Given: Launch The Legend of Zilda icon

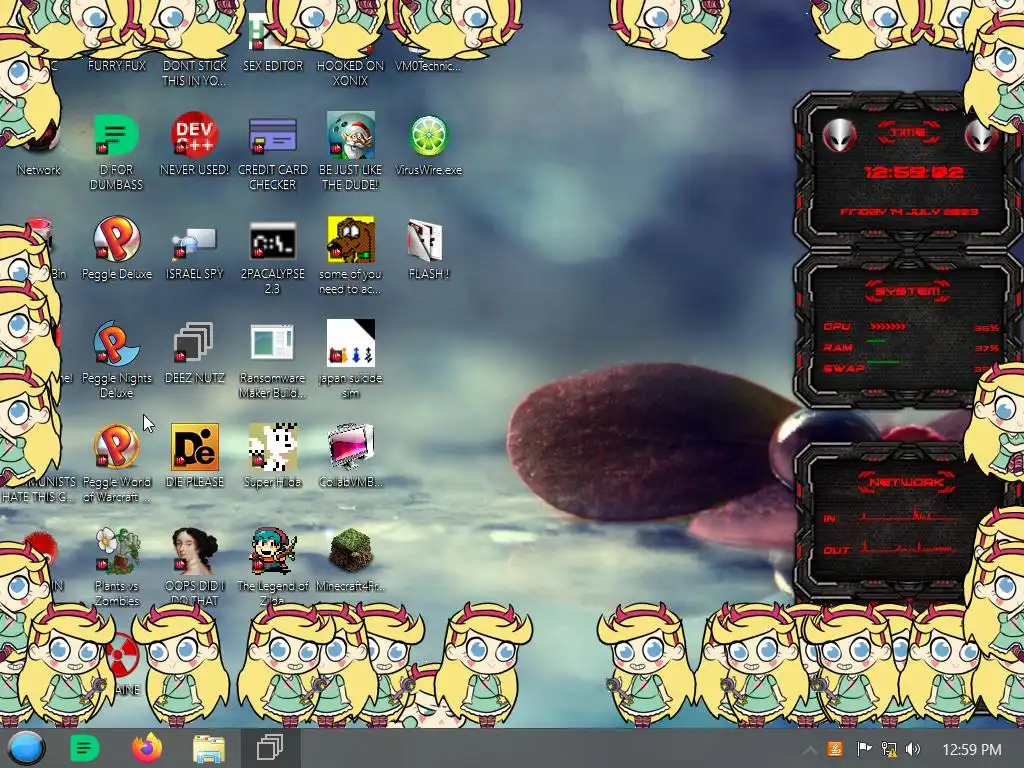Looking at the screenshot, I should [x=273, y=551].
